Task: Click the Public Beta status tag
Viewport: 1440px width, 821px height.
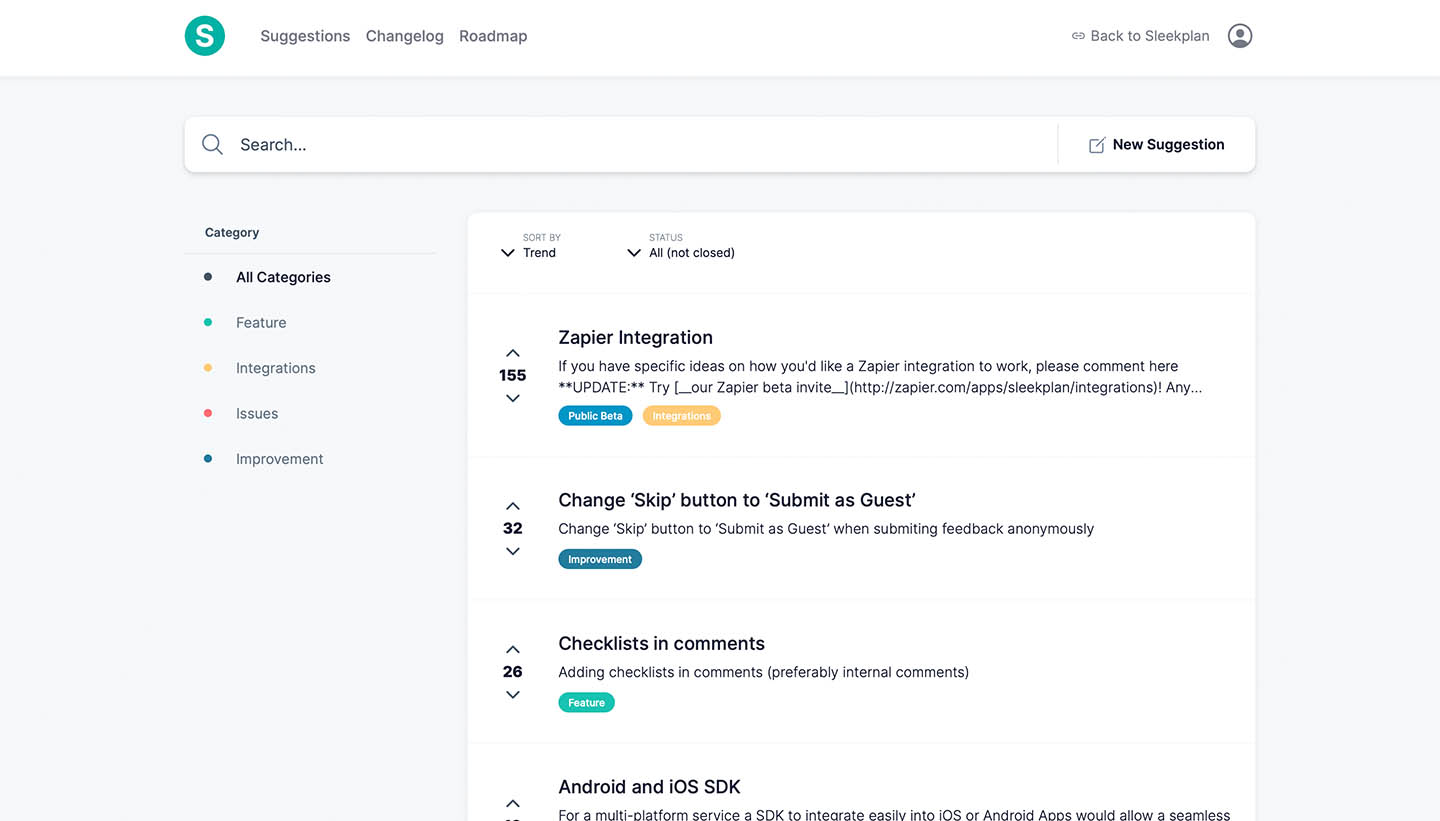Action: pyautogui.click(x=595, y=416)
